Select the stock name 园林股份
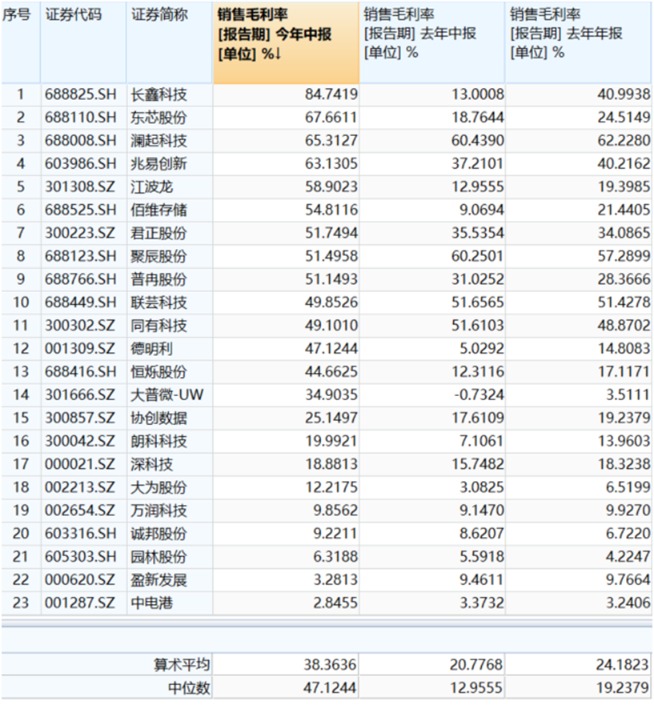Viewport: 654px width, 705px height. (x=159, y=557)
